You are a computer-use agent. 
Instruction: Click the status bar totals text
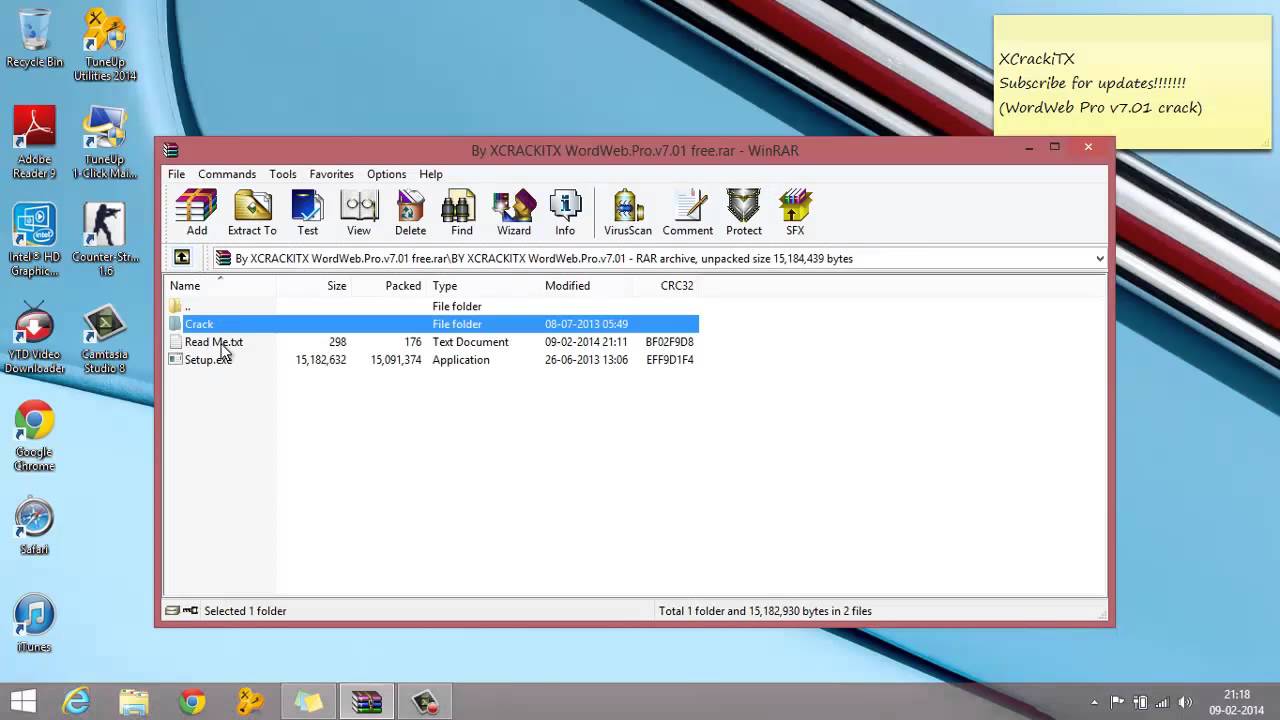pos(765,611)
